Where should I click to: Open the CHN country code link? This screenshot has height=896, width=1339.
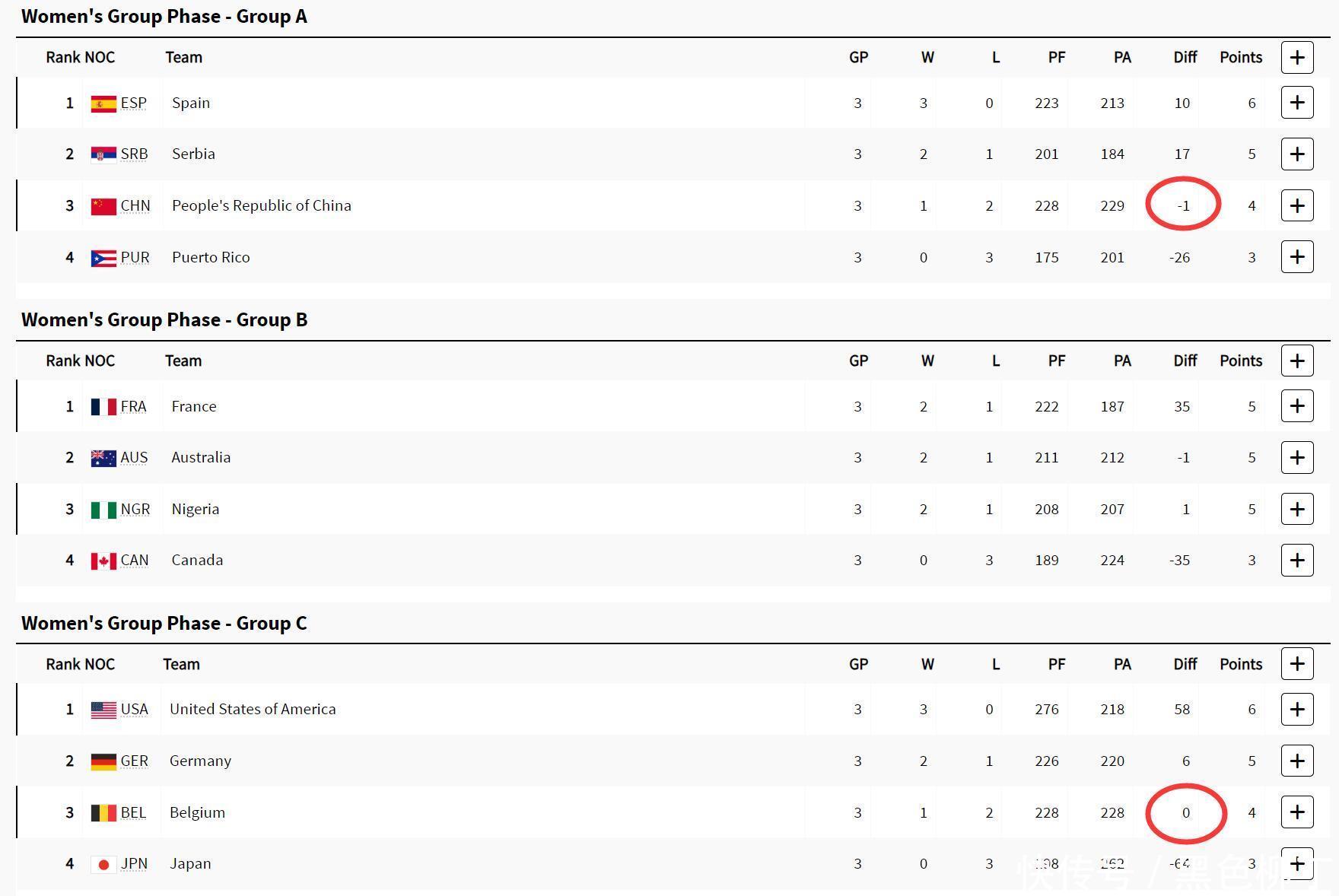coord(135,205)
